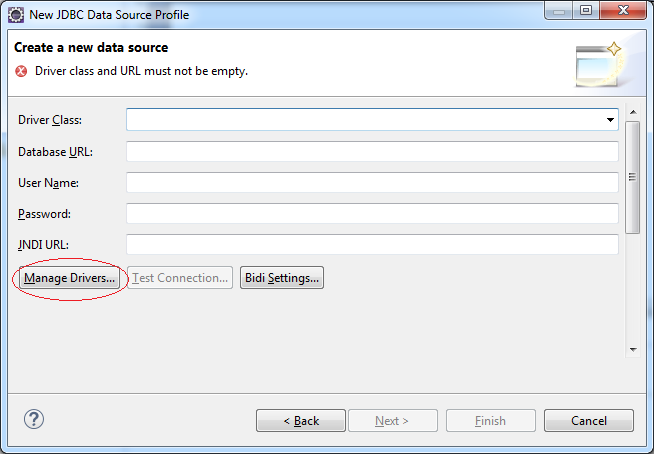Viewport: 654px width, 454px height.
Task: Click the Finish button
Action: point(491,421)
